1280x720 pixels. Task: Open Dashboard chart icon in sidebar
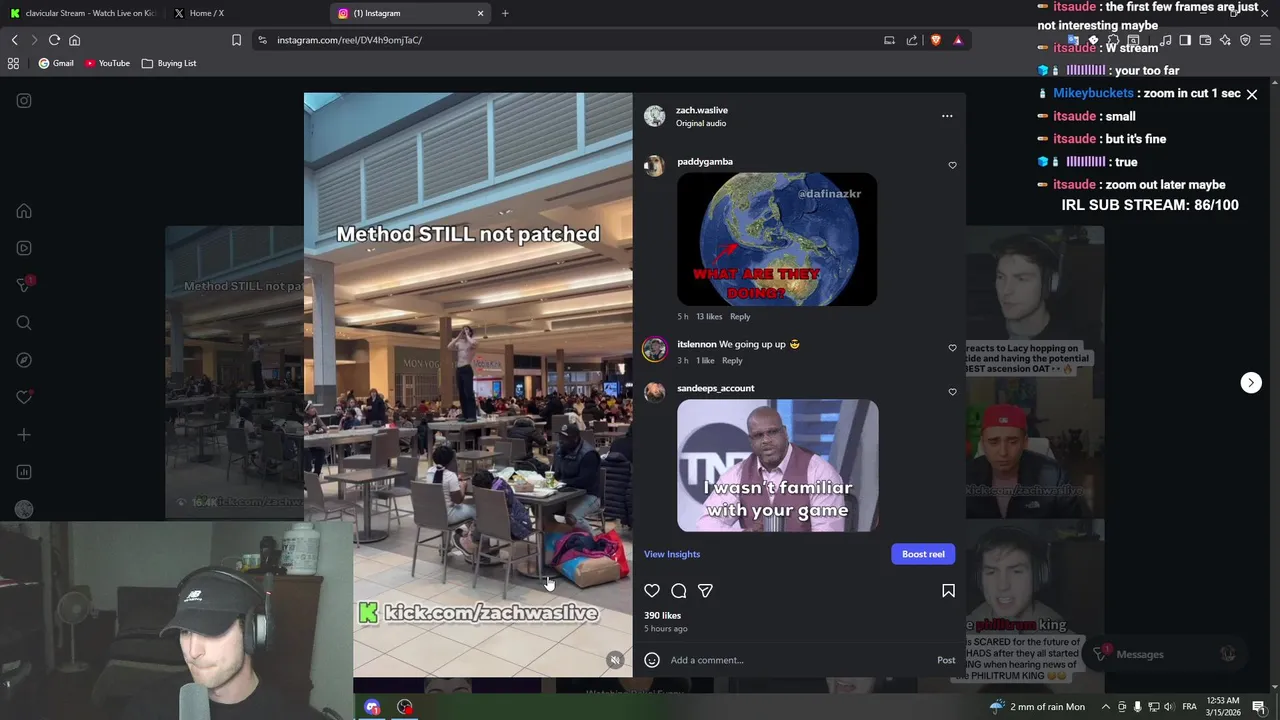pyautogui.click(x=24, y=472)
